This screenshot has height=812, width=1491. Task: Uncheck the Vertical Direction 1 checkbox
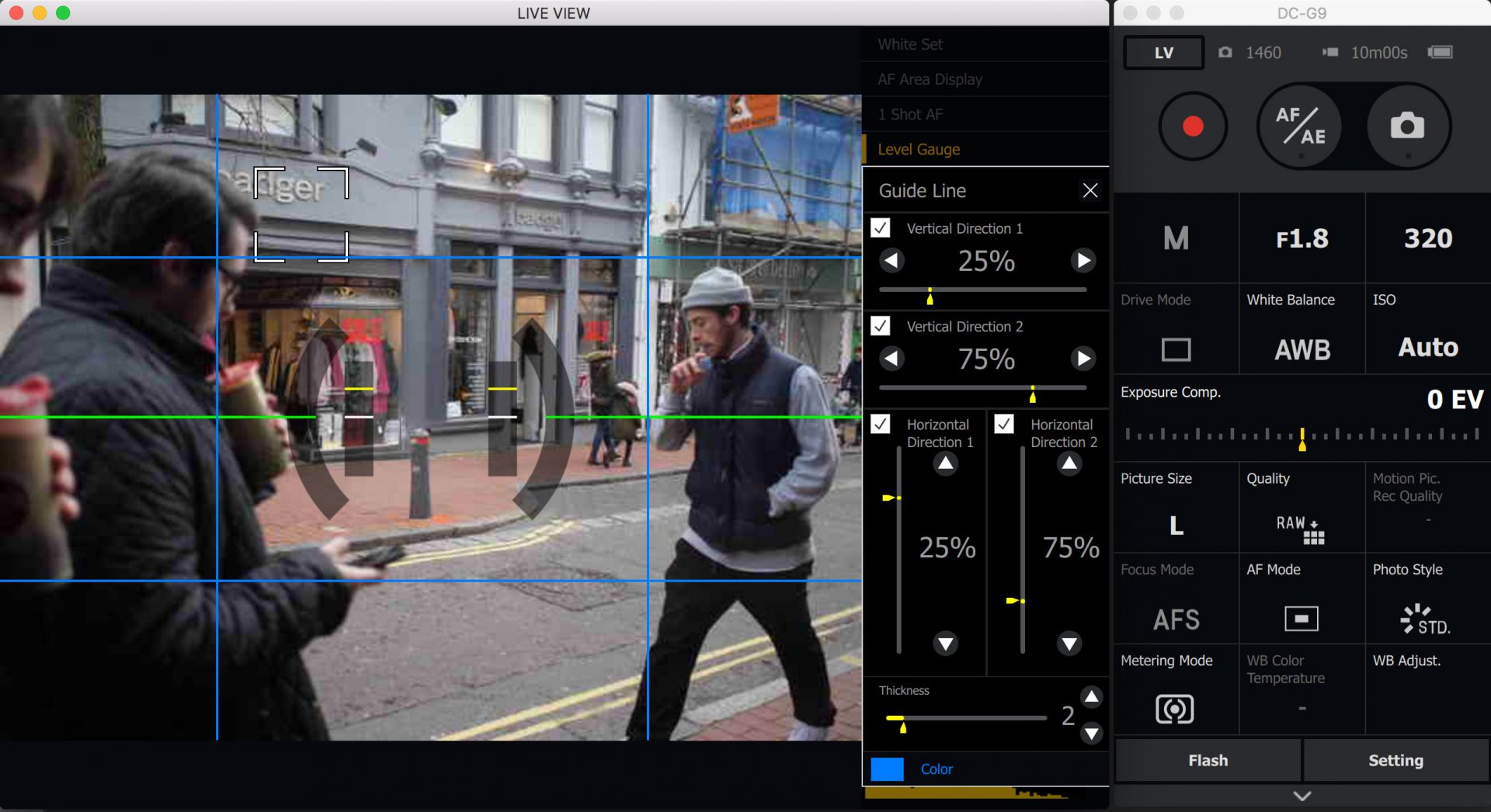pos(881,228)
